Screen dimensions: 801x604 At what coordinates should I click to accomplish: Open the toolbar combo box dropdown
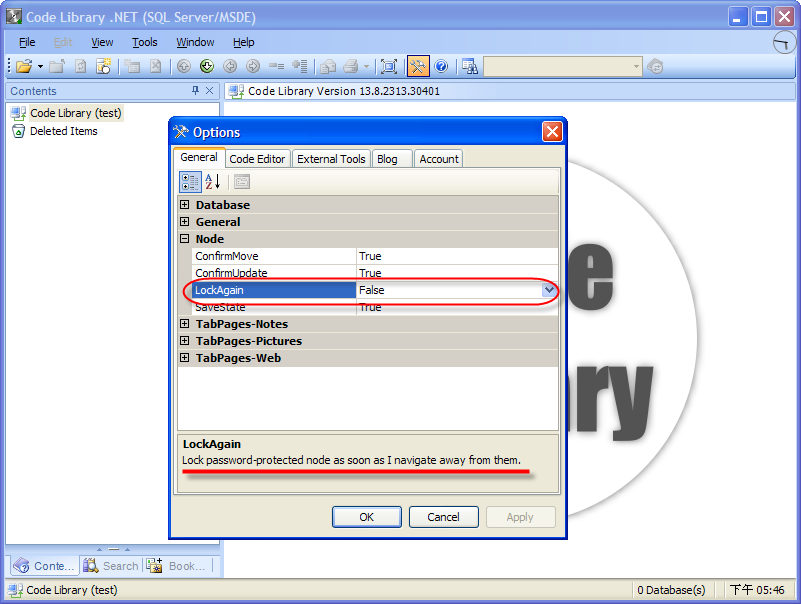[x=636, y=66]
